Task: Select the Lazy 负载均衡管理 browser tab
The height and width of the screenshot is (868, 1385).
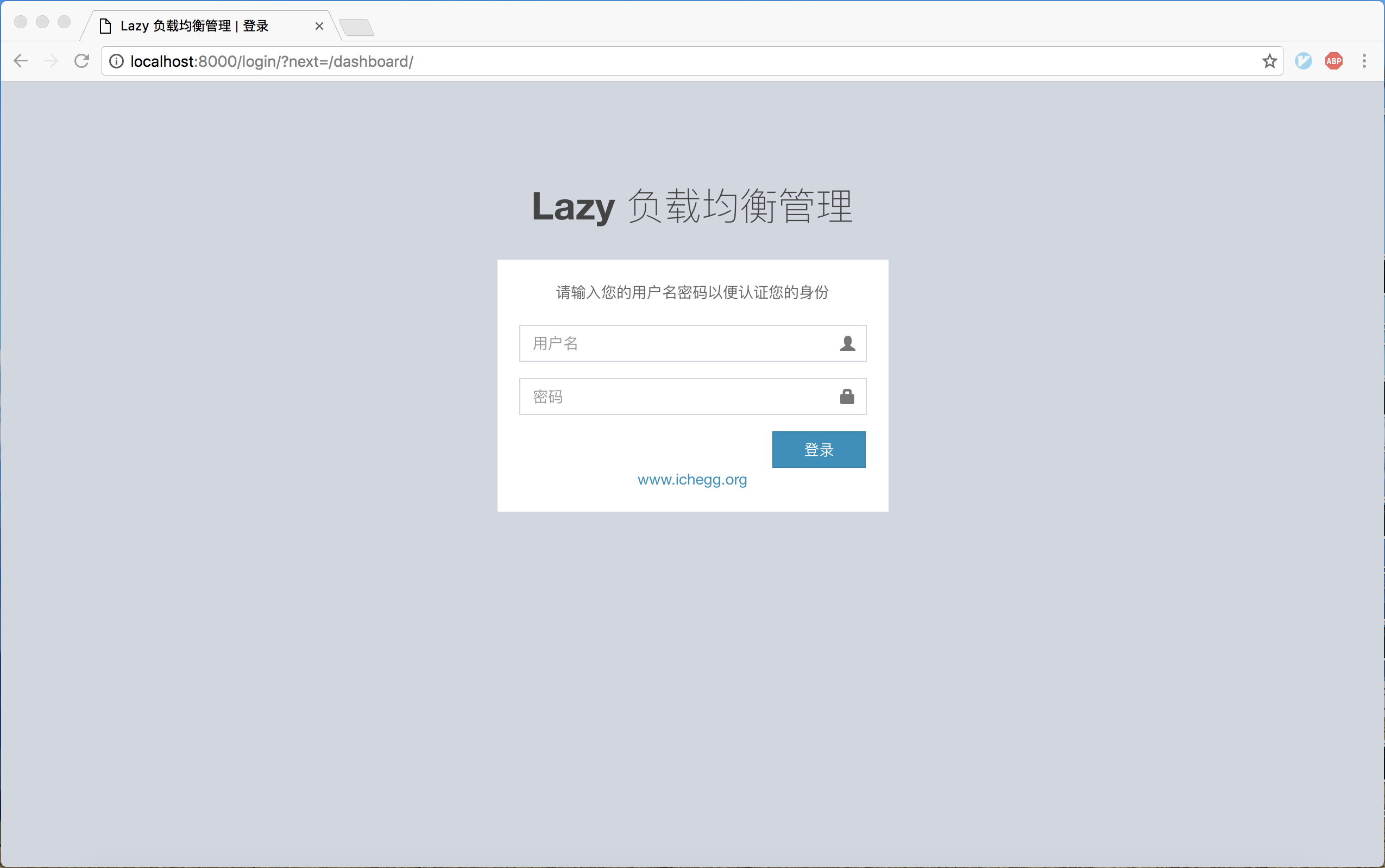Action: [195, 27]
